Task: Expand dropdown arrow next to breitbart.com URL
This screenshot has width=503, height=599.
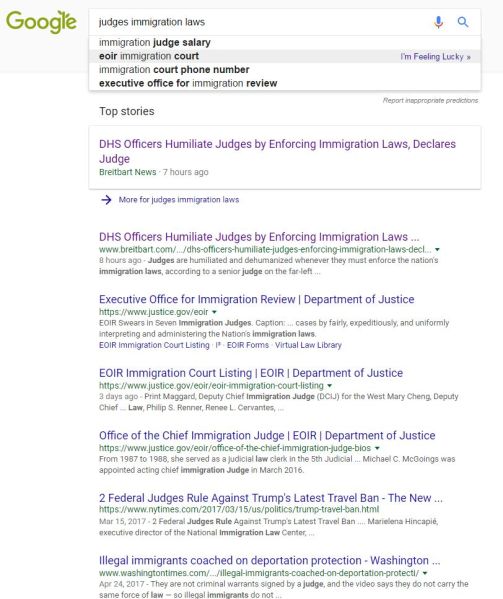Action: [x=437, y=249]
